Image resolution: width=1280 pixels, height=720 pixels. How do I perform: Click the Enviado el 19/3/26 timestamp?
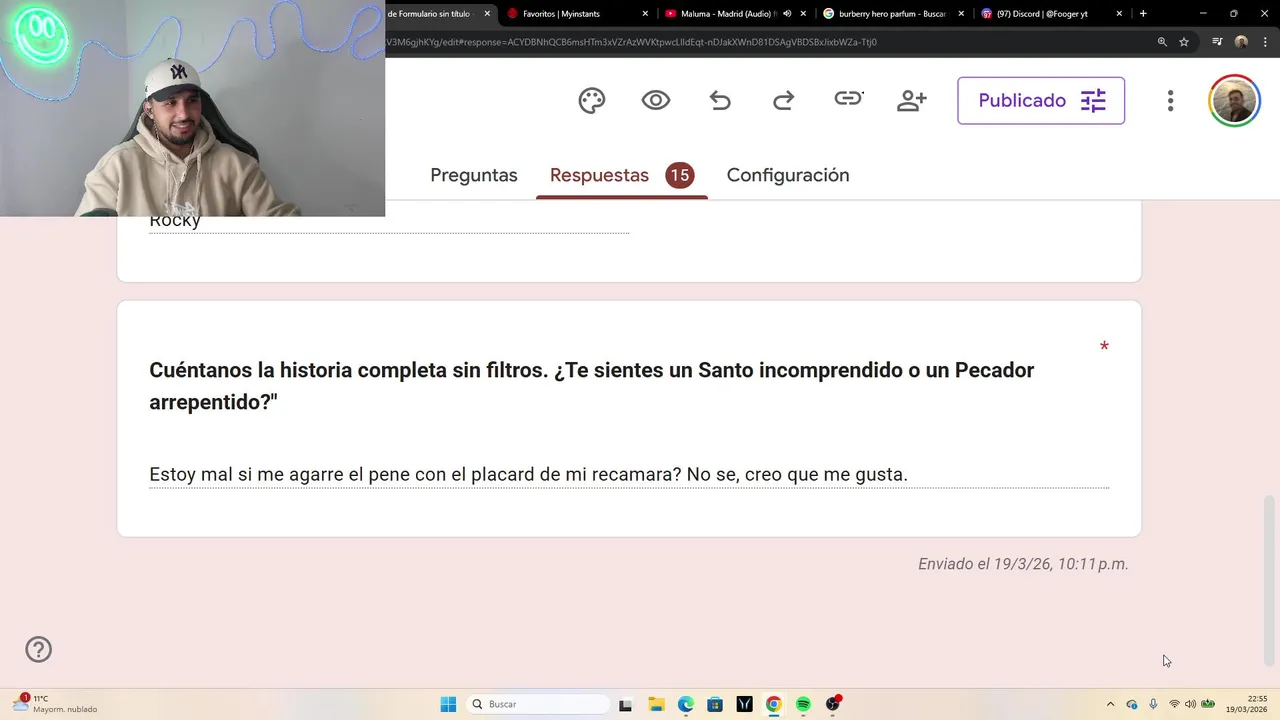tap(1023, 564)
